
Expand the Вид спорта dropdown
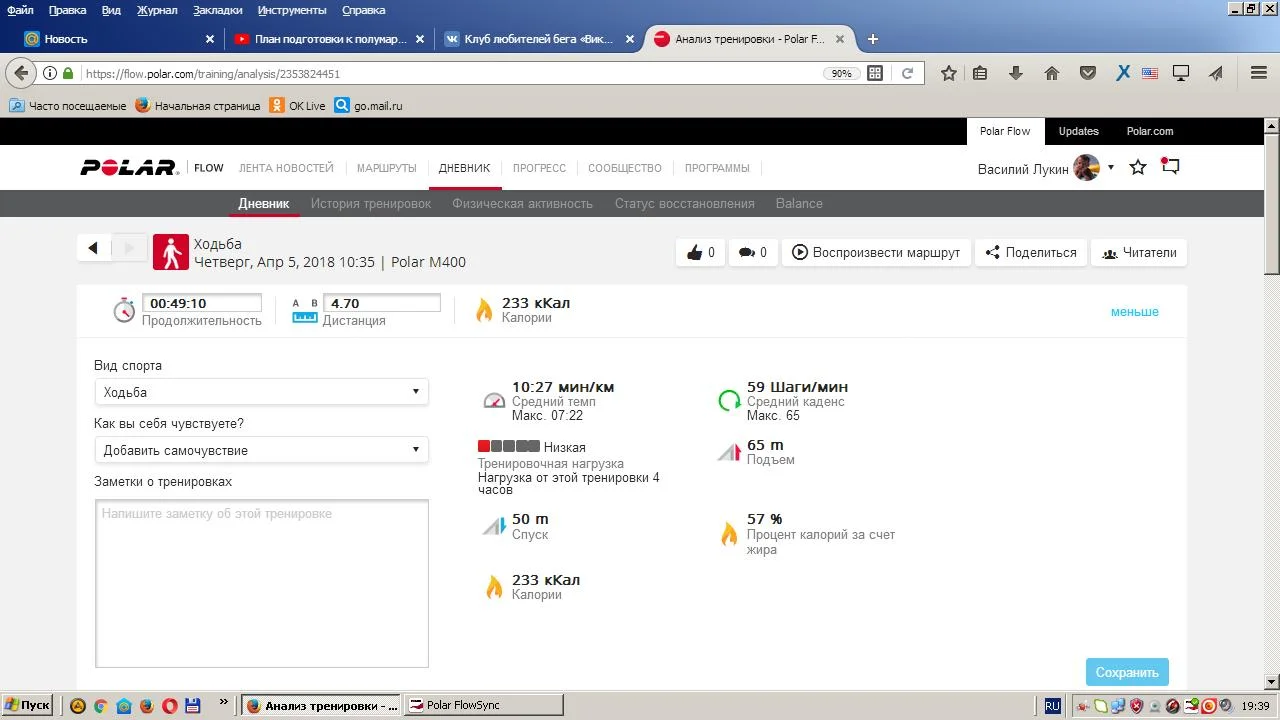click(261, 392)
